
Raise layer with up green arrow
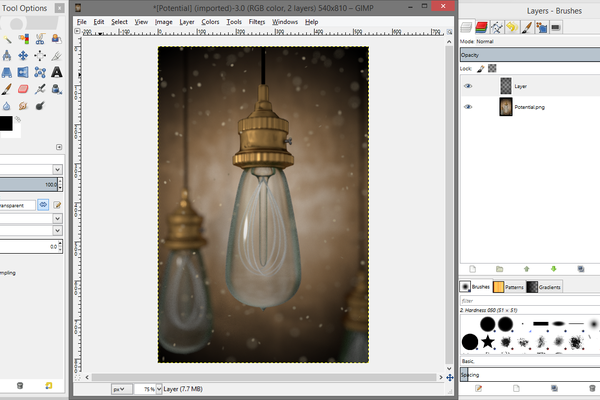(527, 269)
